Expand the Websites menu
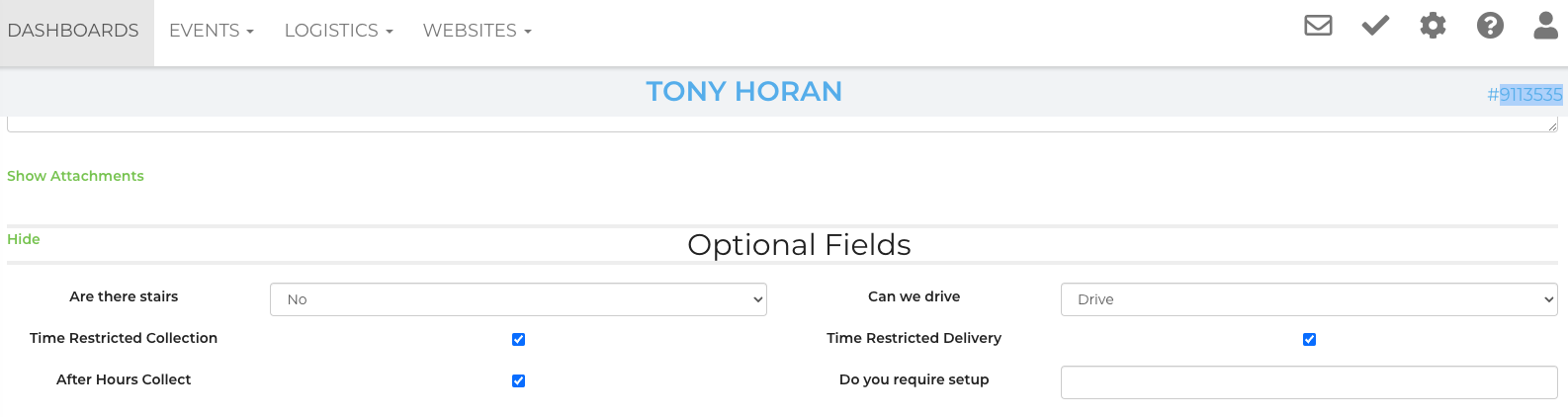Viewport: 1568px width, 417px height. [x=477, y=31]
